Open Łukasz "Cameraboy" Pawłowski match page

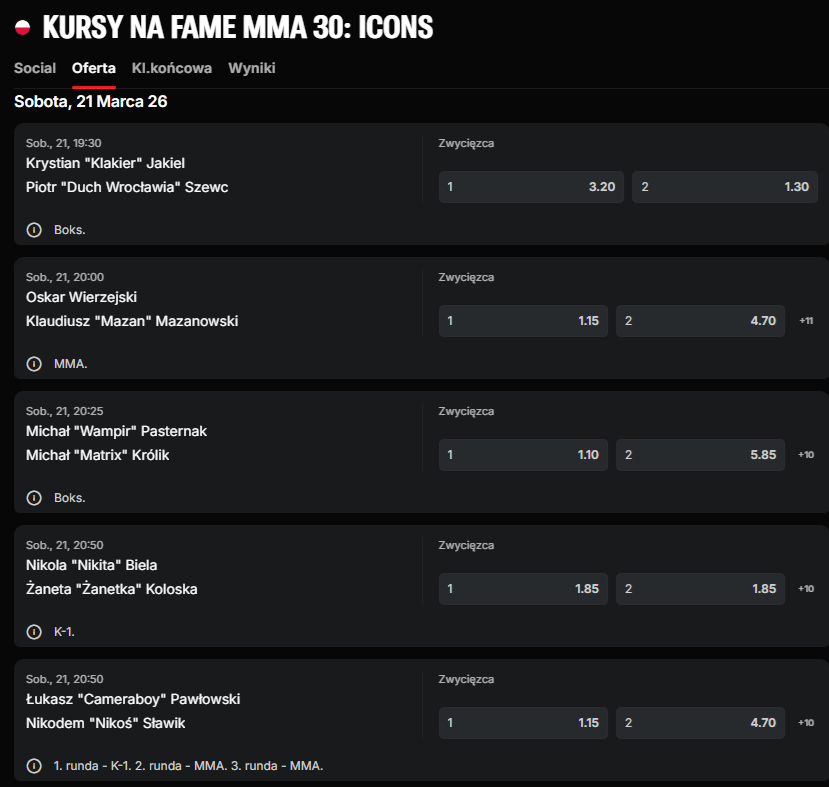tap(133, 699)
